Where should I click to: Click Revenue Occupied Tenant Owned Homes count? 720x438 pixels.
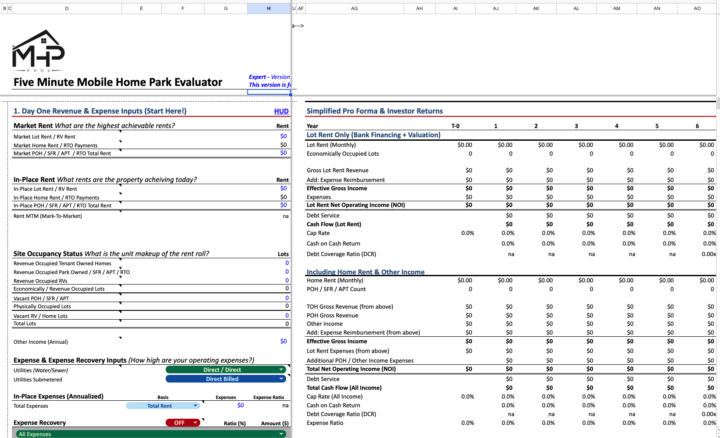[287, 263]
